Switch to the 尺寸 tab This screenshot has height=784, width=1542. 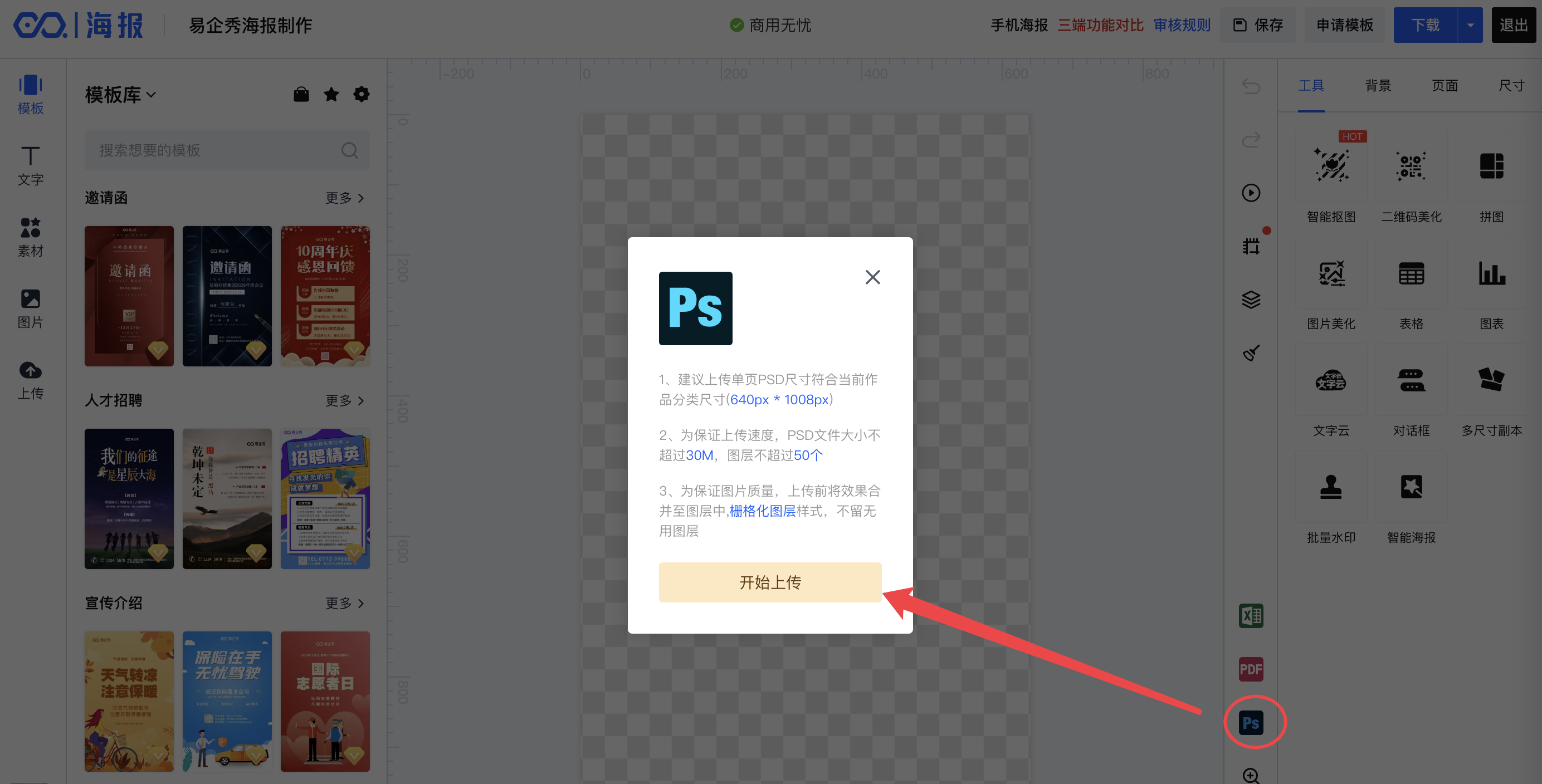1511,86
